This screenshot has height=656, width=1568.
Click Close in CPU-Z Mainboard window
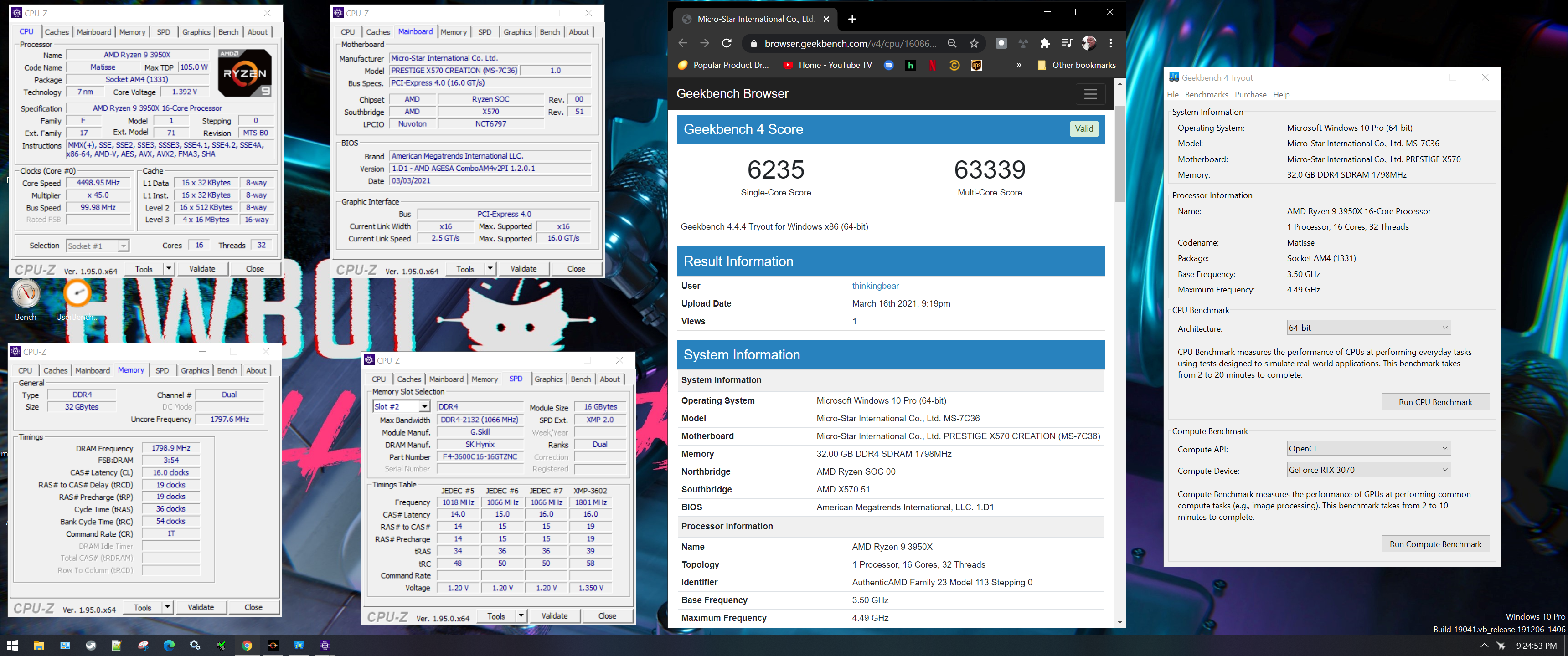(x=576, y=268)
